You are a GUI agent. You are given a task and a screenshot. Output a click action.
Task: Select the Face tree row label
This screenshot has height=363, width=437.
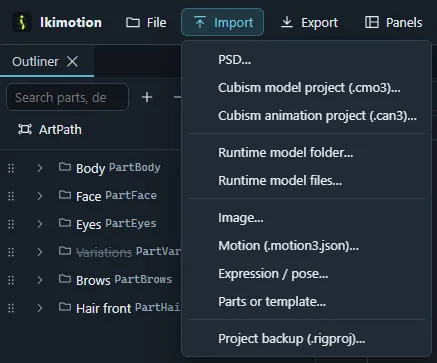pos(89,196)
